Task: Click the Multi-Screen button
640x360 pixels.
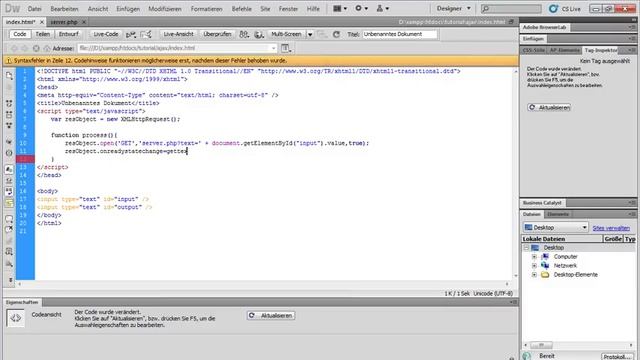Action: point(287,34)
